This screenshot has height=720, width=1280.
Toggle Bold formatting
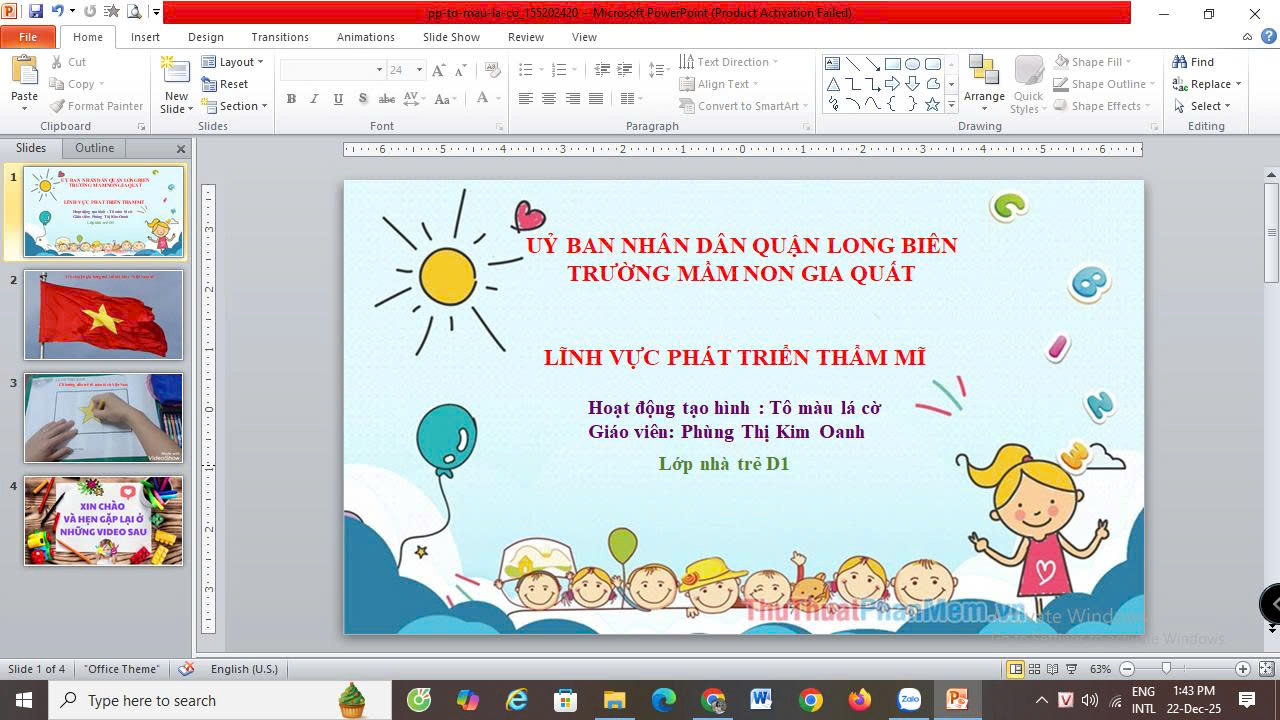(x=291, y=99)
